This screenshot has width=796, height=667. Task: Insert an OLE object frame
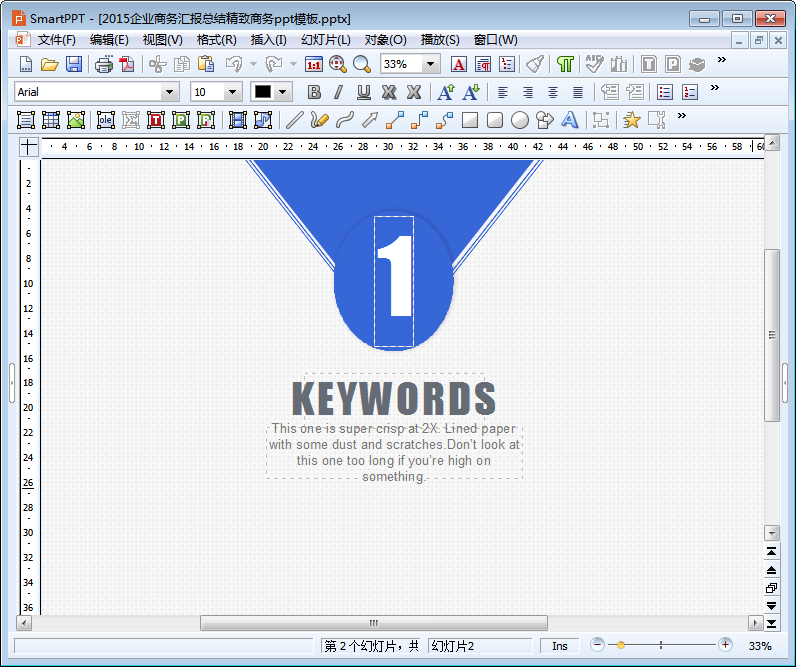(105, 120)
